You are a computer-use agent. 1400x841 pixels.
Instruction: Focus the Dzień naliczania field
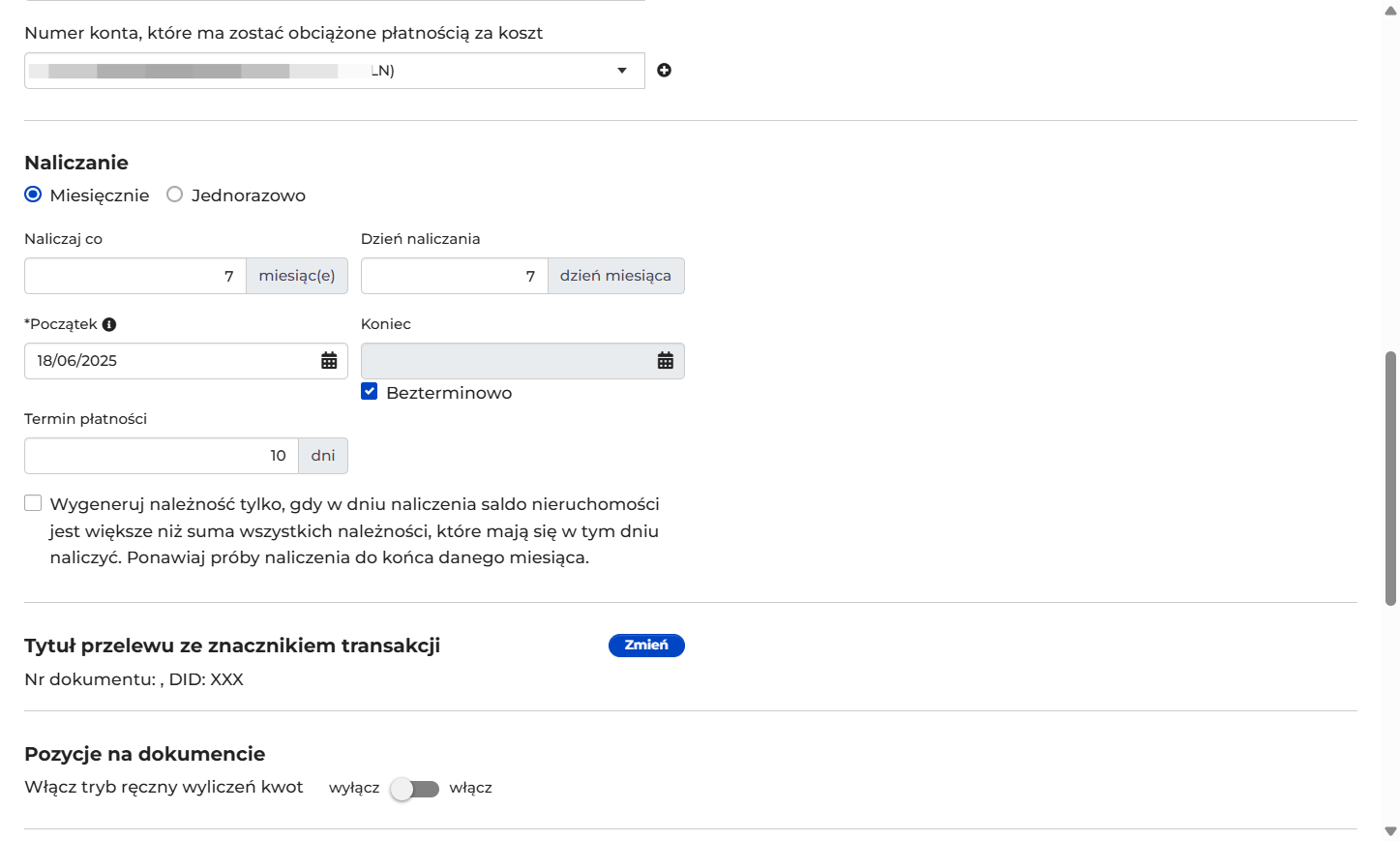click(x=455, y=276)
